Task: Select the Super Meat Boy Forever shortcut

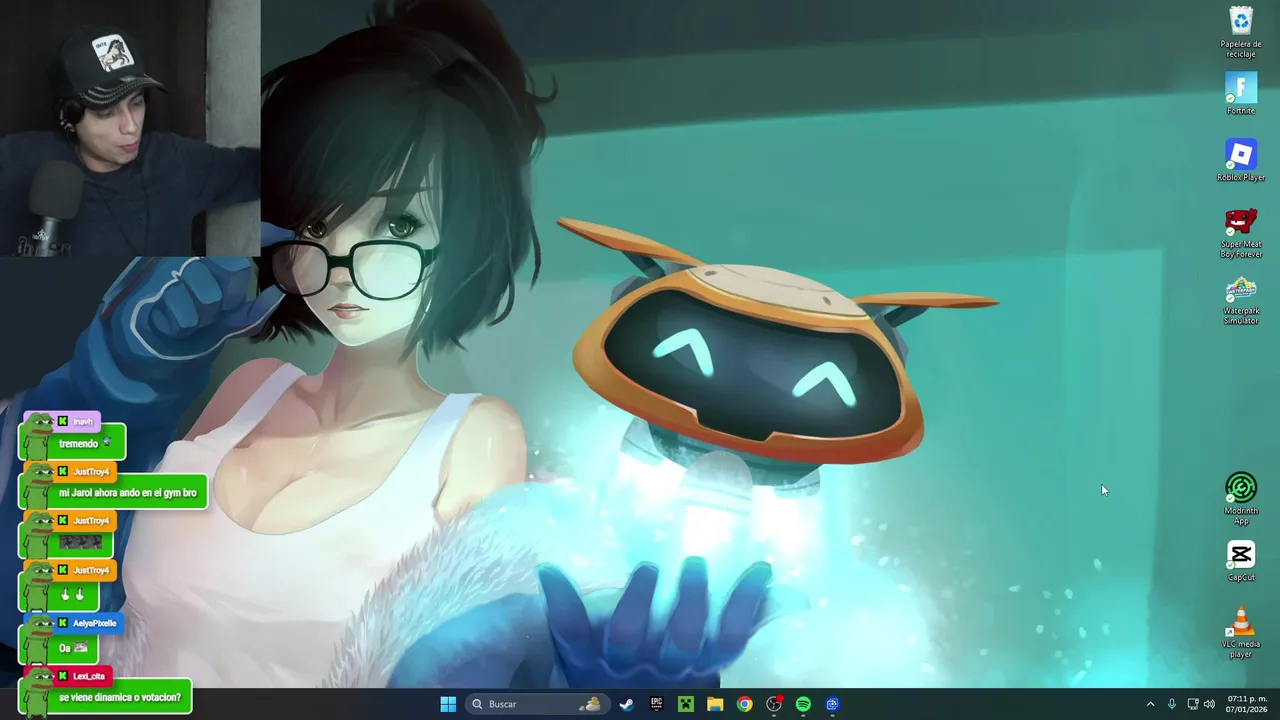Action: click(x=1241, y=232)
